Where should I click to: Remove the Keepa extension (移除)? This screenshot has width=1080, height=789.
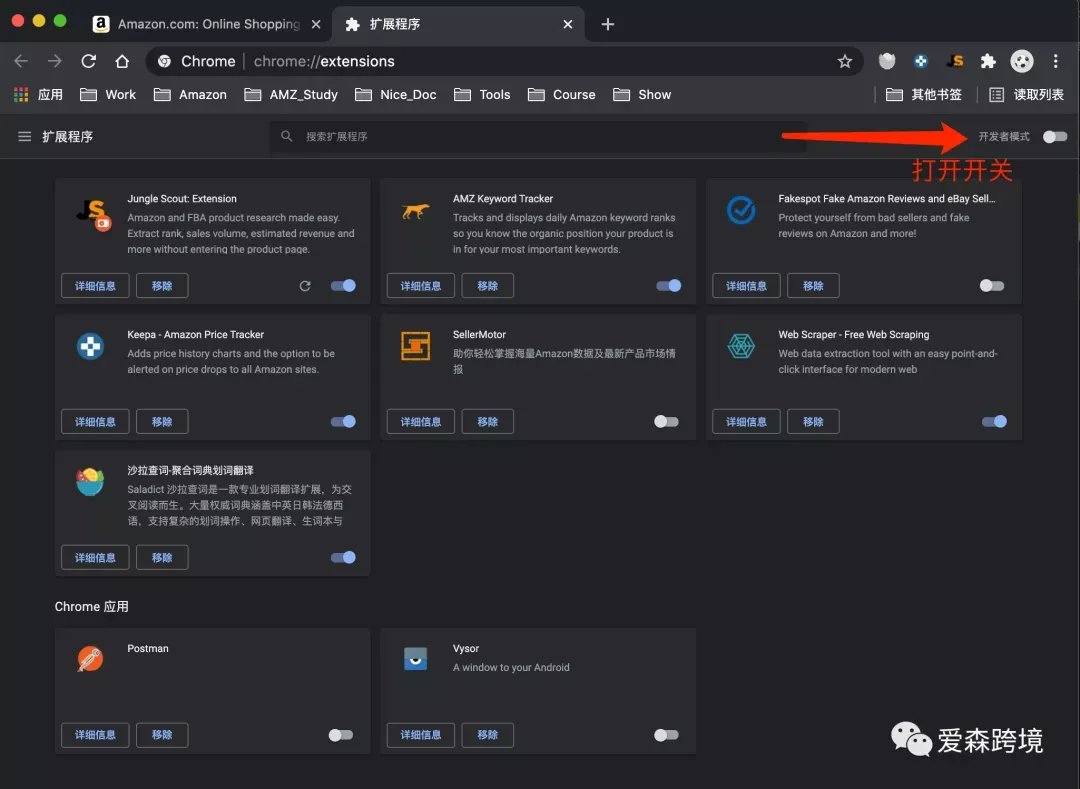(162, 421)
